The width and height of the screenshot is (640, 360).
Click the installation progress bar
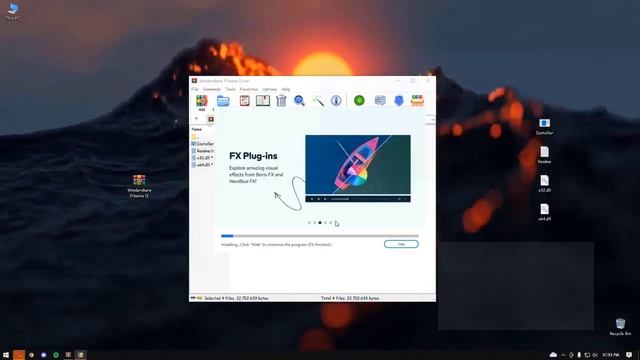(320, 236)
